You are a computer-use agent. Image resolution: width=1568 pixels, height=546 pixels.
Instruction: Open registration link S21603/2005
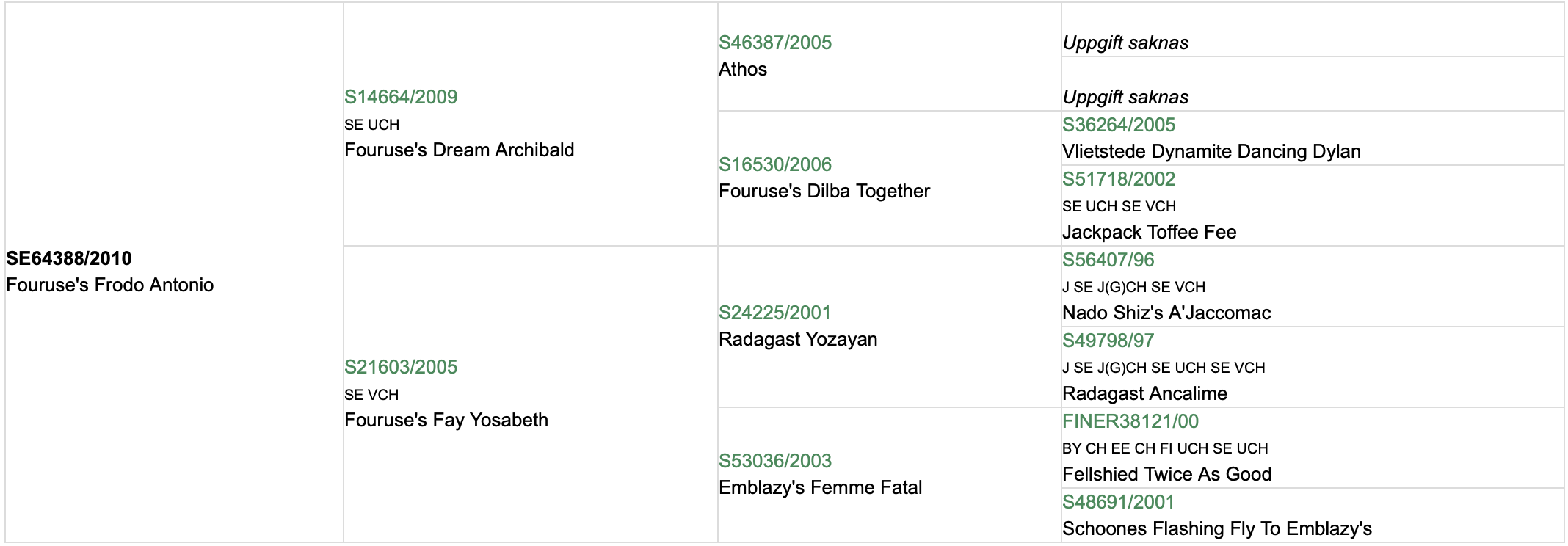coord(401,367)
